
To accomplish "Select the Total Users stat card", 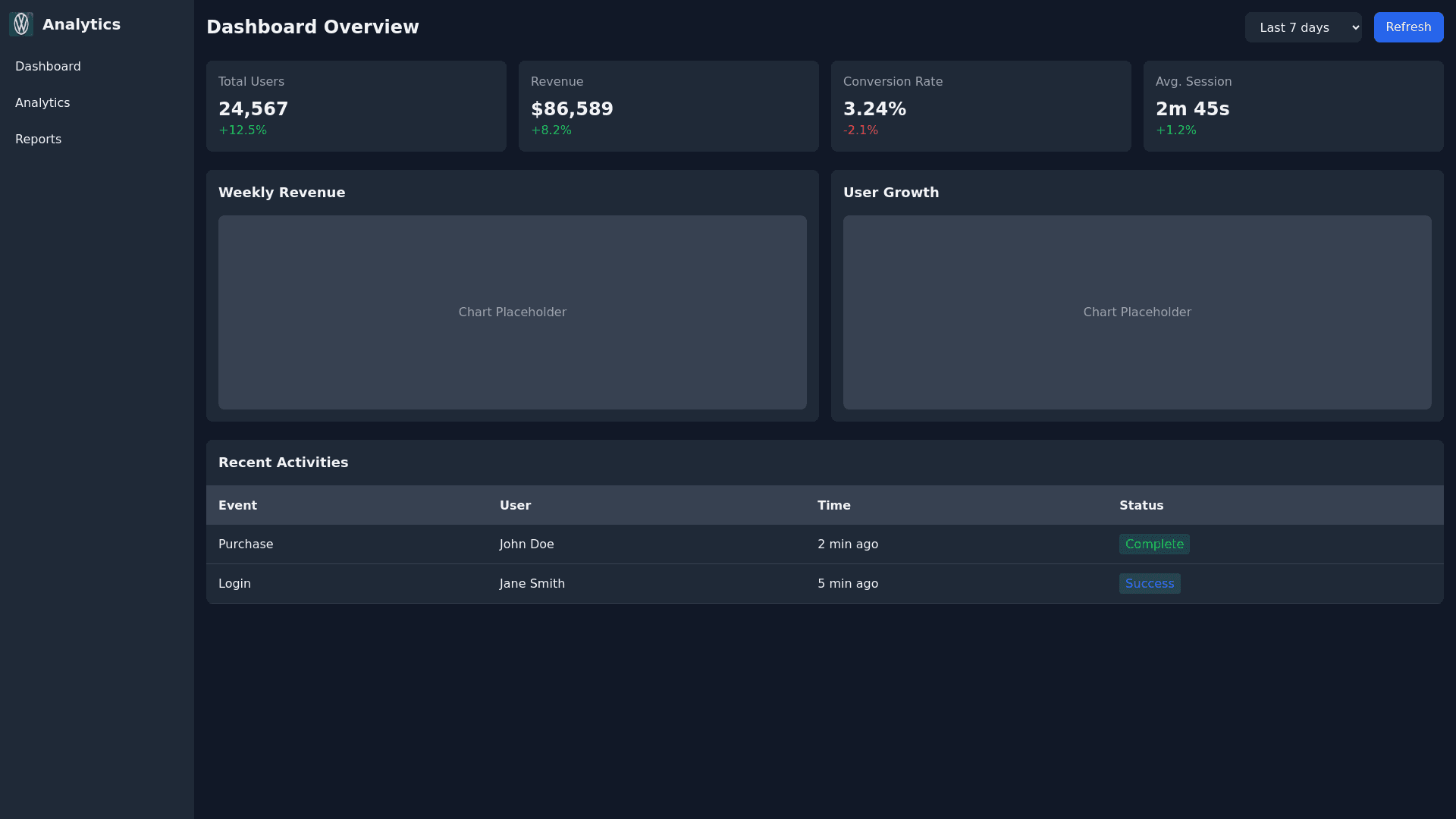I will point(356,106).
